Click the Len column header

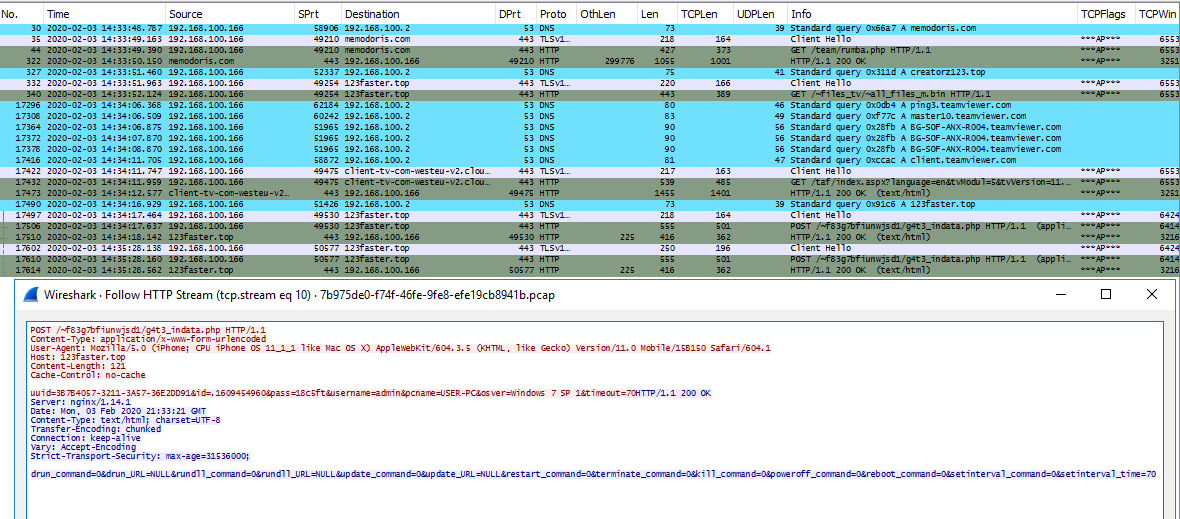pyautogui.click(x=657, y=14)
